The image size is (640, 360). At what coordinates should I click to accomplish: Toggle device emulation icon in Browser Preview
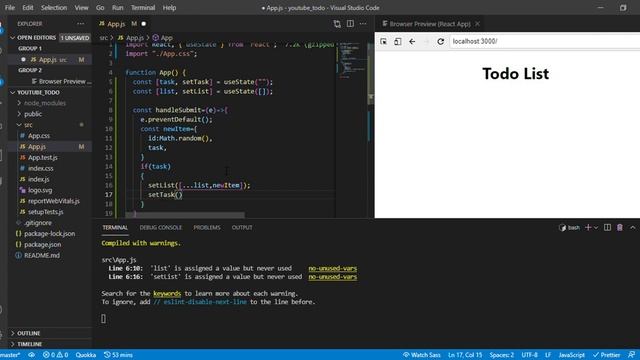(398, 41)
